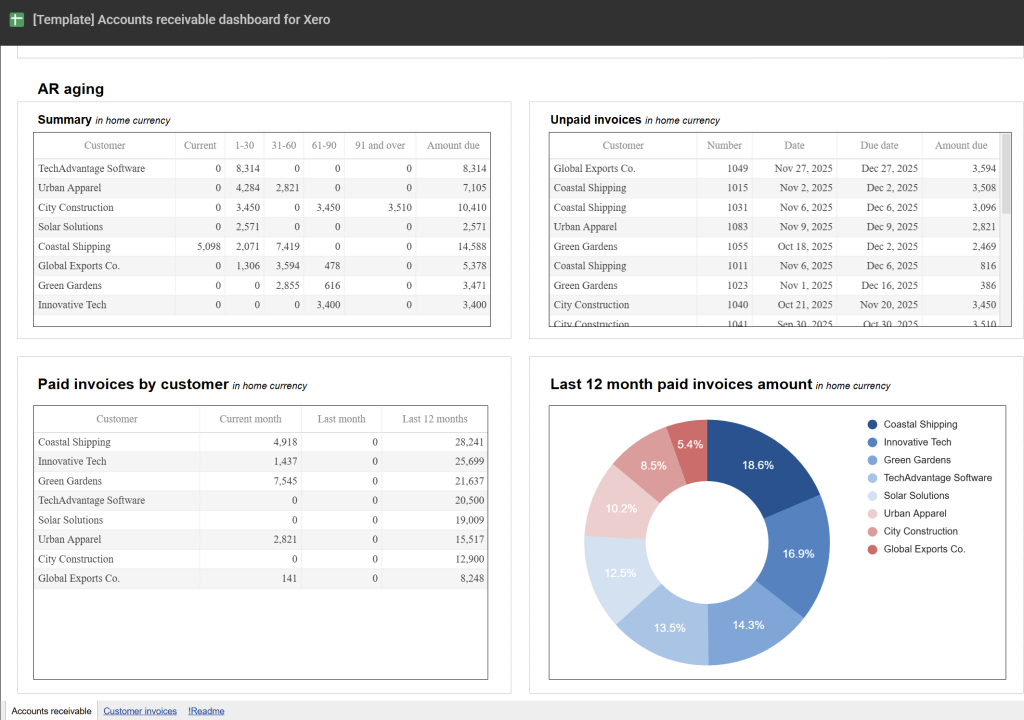Select TechAdvantage Software in Summary table
This screenshot has height=720, width=1024.
click(x=91, y=169)
